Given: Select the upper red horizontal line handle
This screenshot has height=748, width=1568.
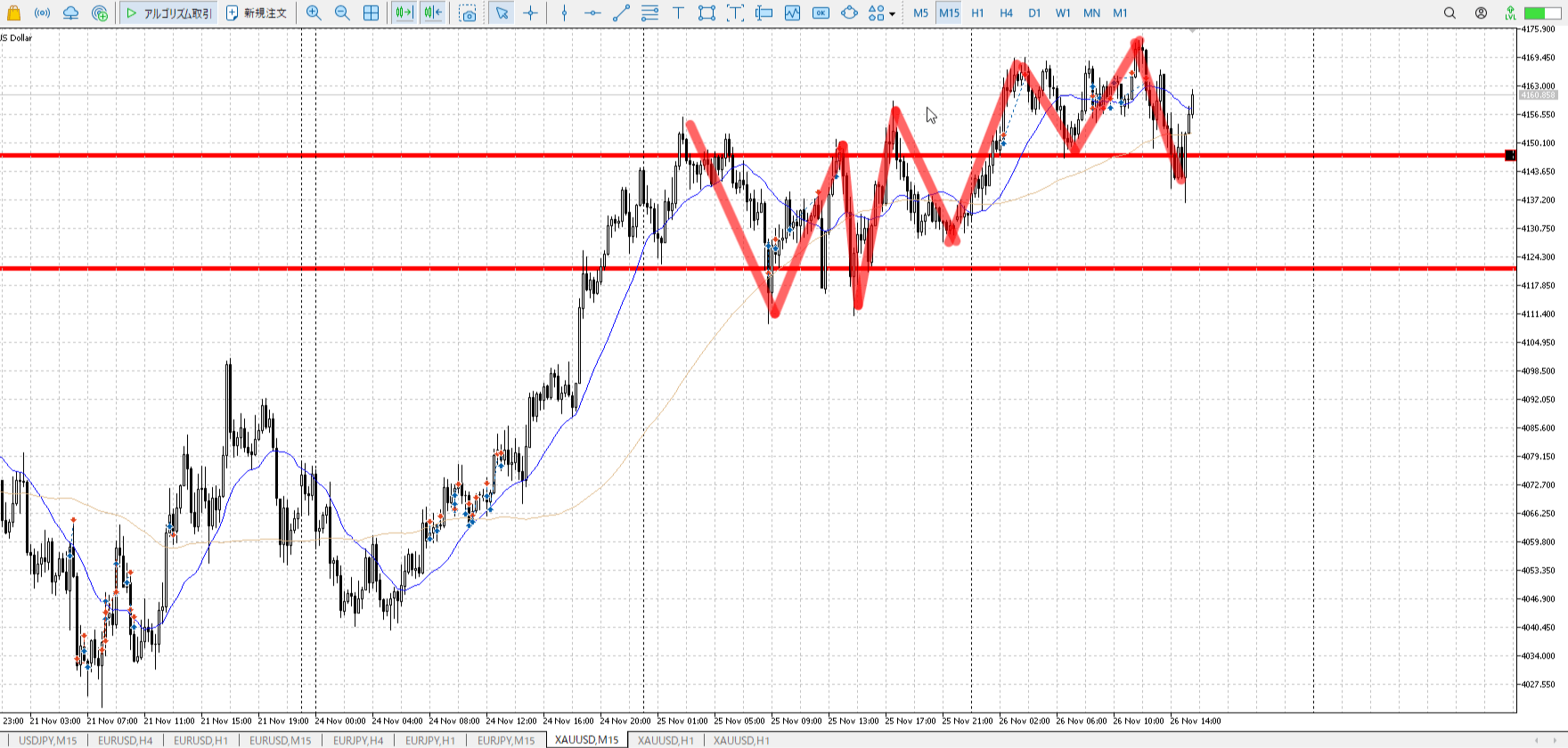Looking at the screenshot, I should tap(1509, 156).
